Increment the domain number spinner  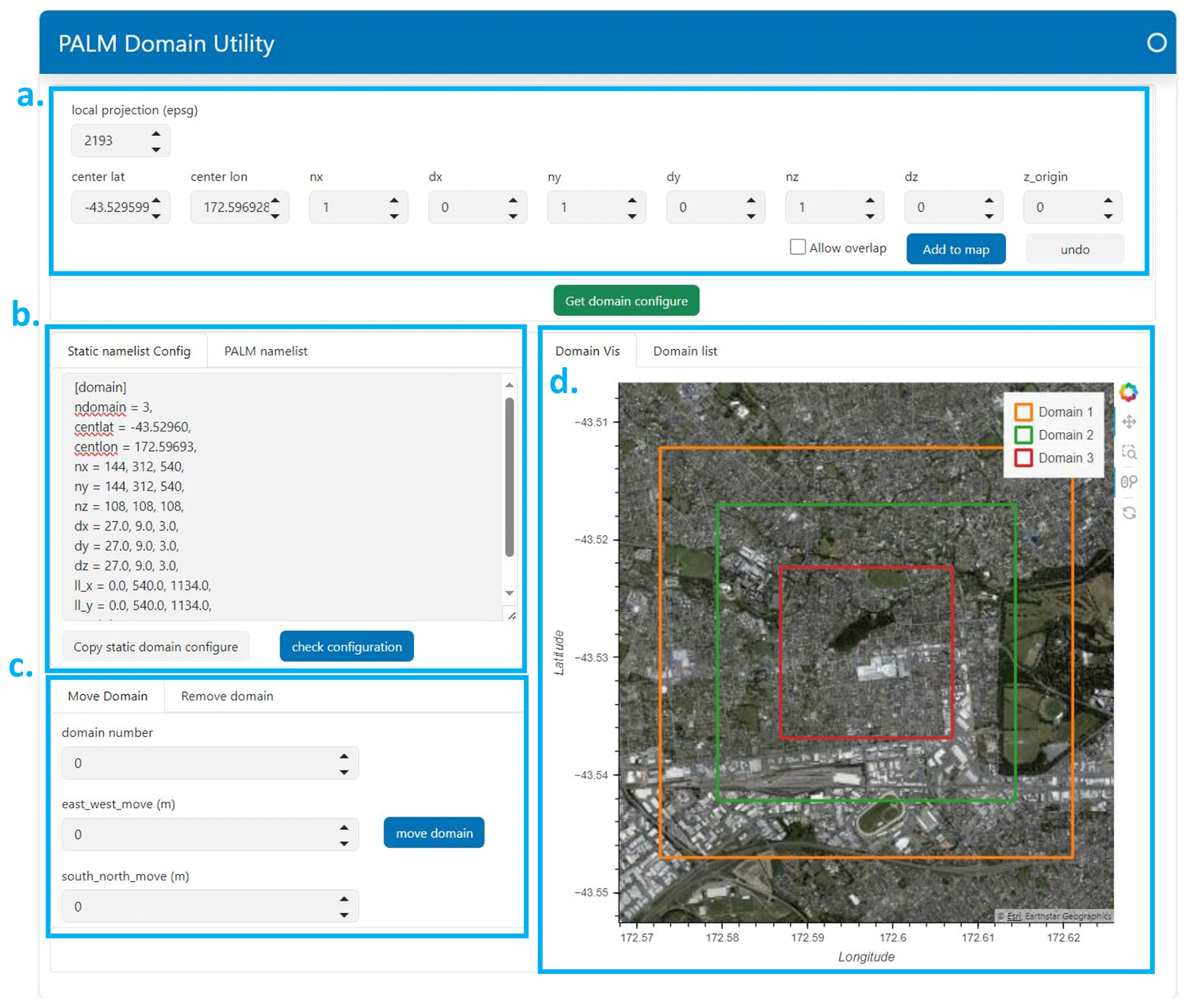[x=343, y=757]
